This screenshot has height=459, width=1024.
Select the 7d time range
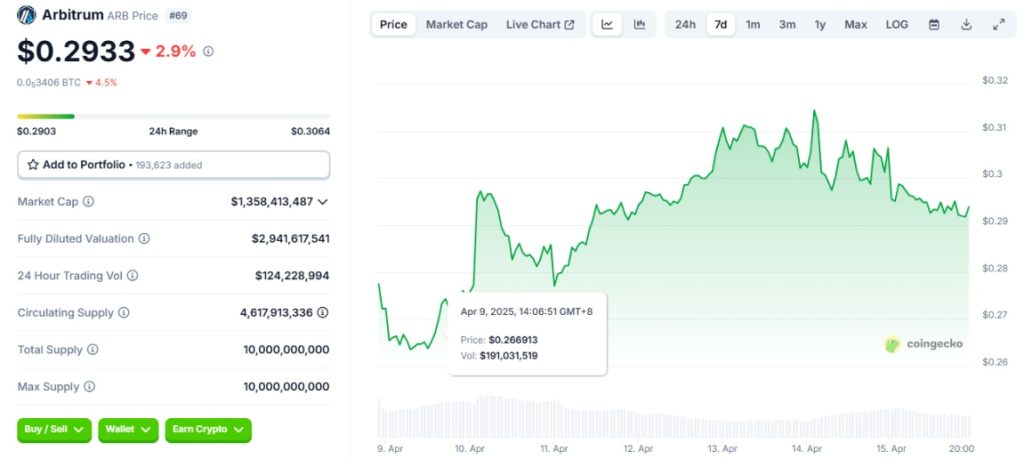click(x=720, y=25)
